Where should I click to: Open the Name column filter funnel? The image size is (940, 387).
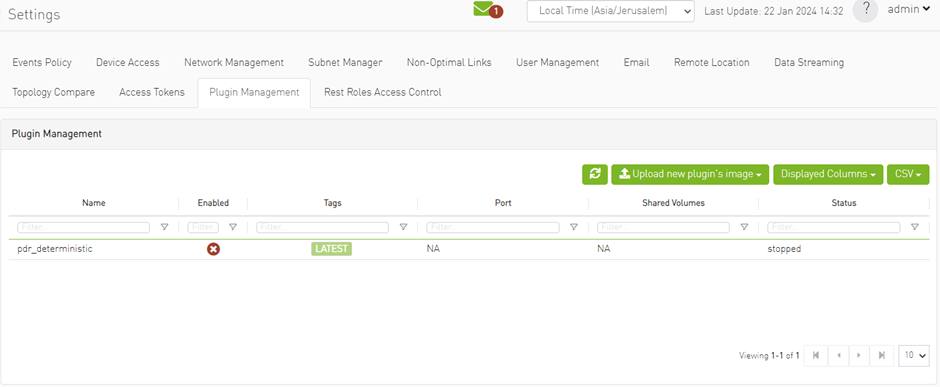tap(164, 228)
